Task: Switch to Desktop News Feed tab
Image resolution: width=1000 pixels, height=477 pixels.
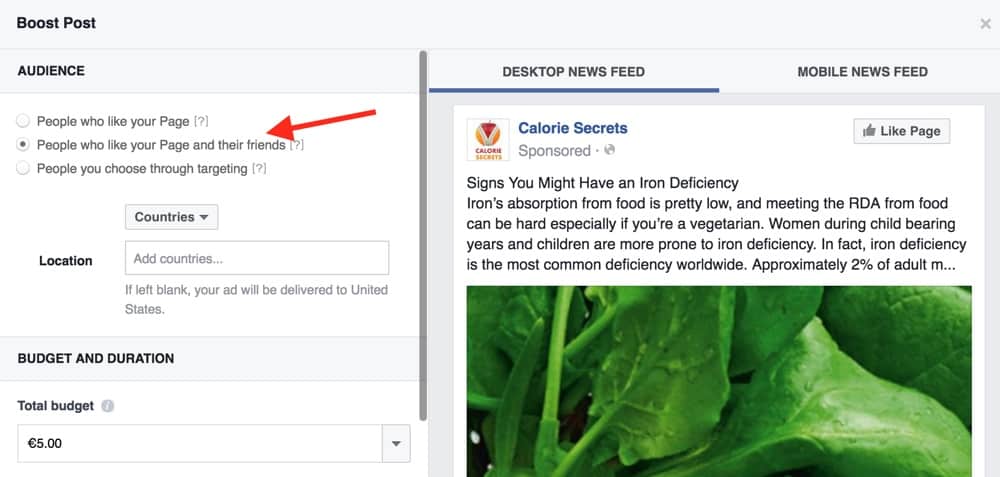Action: [573, 72]
